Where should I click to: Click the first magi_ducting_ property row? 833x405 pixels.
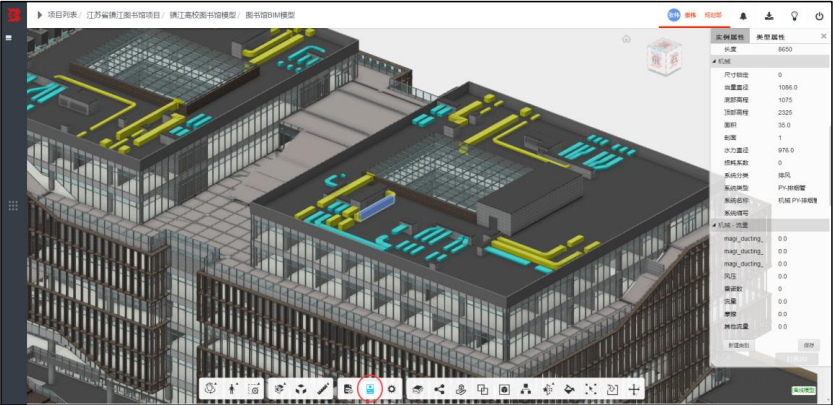click(x=769, y=239)
